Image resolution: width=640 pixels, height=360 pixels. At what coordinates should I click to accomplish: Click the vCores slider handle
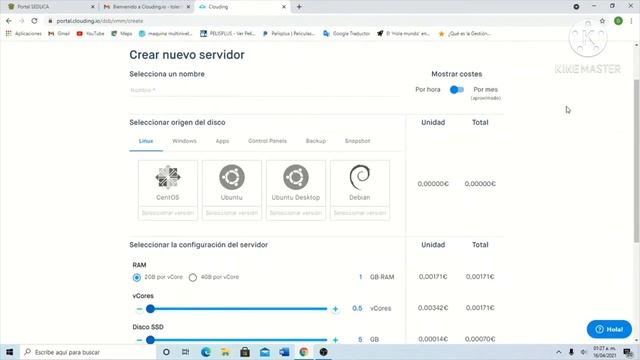click(x=150, y=309)
